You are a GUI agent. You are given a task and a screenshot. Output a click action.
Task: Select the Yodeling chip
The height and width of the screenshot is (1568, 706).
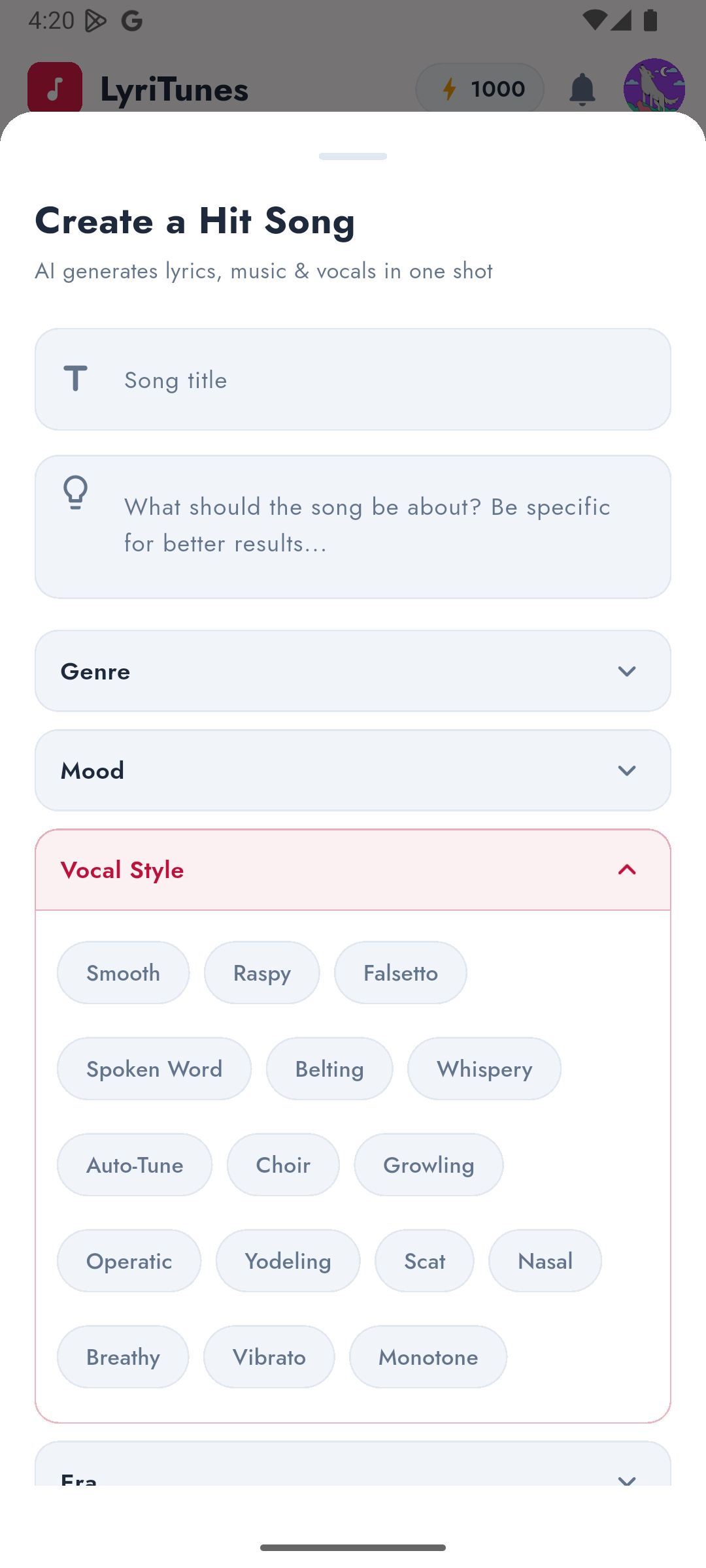click(x=288, y=1261)
